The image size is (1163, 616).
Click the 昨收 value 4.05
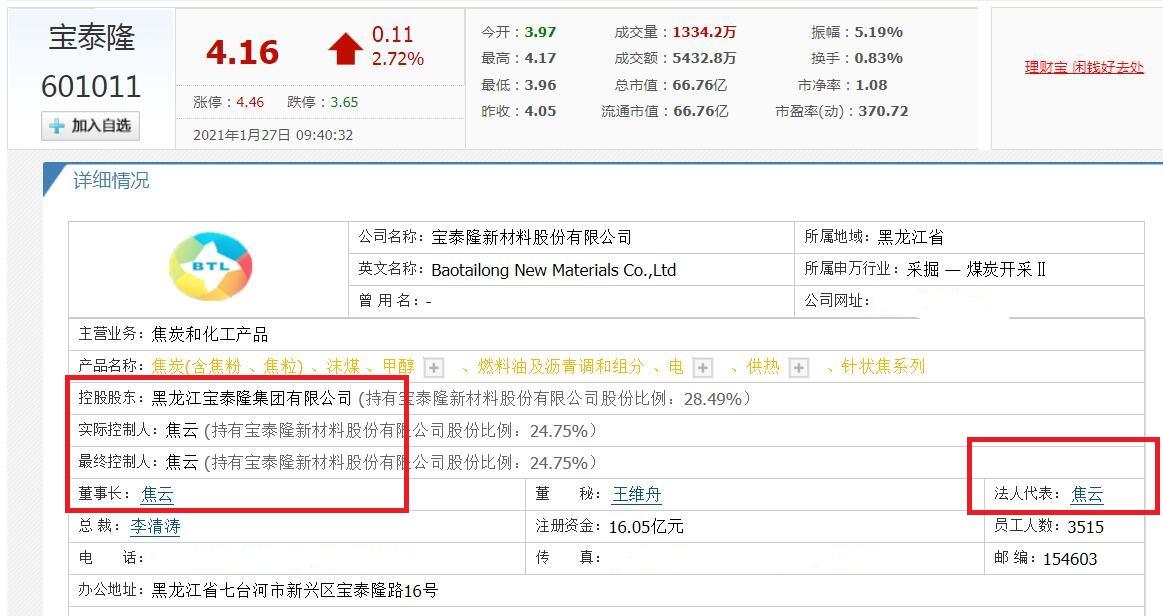pyautogui.click(x=540, y=111)
